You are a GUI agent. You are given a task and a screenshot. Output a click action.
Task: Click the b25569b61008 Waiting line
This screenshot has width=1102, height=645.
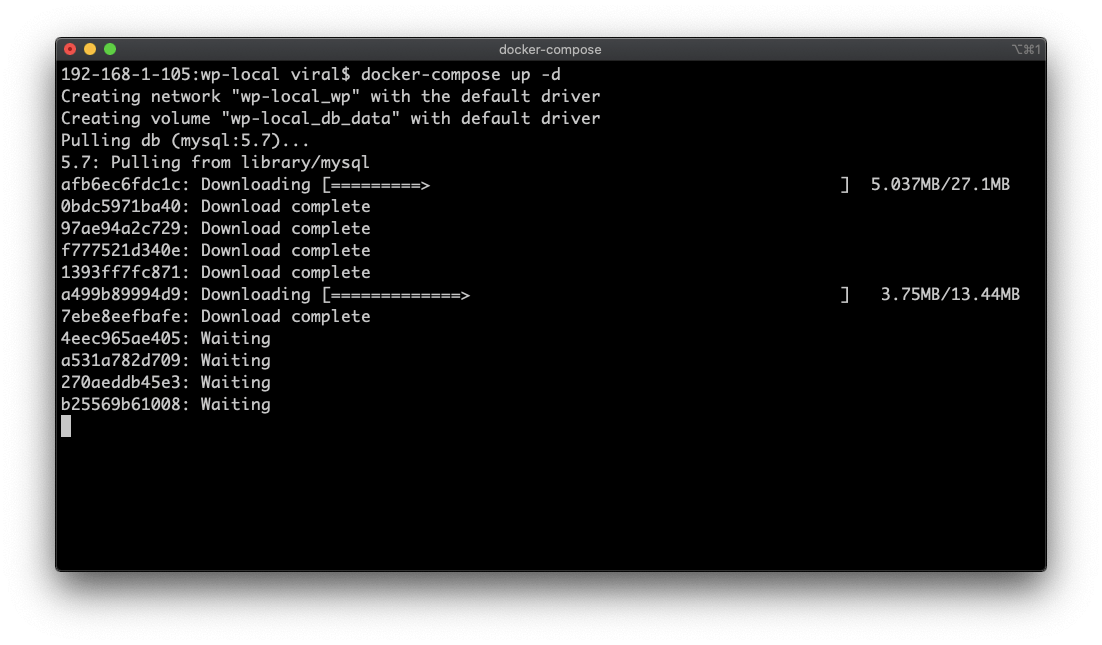tap(166, 405)
